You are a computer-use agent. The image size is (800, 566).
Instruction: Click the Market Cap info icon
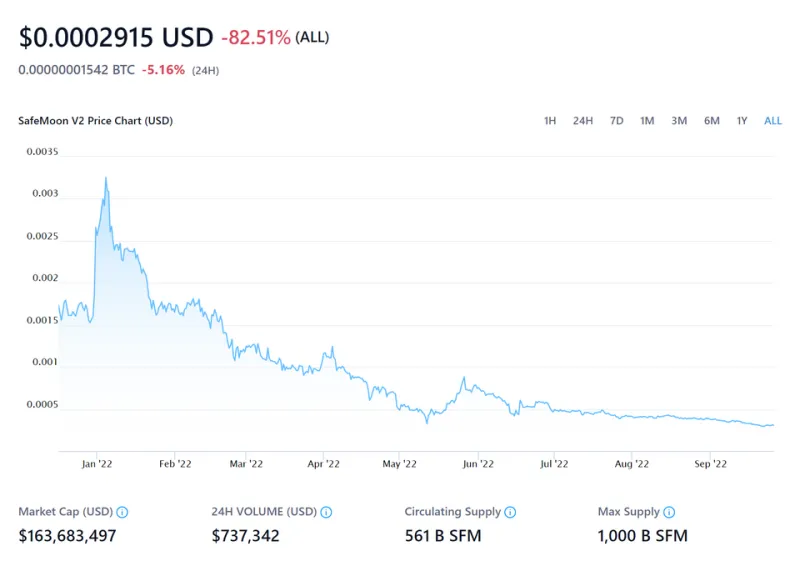pos(122,512)
